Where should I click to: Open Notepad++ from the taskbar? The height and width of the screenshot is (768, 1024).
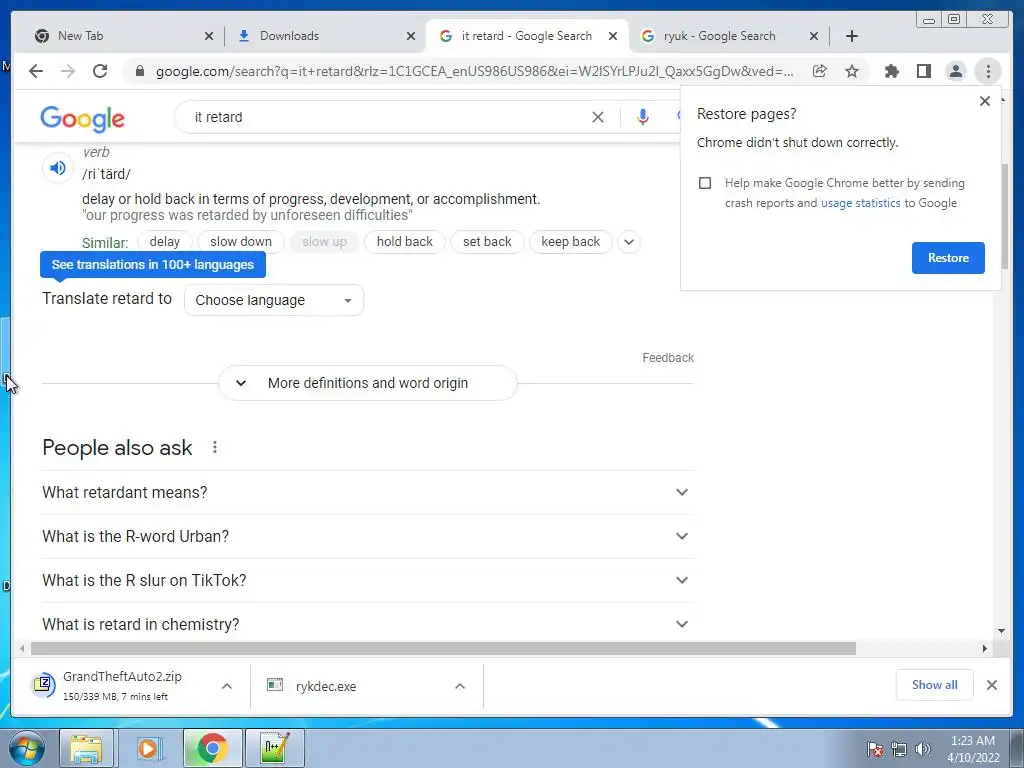tap(274, 748)
